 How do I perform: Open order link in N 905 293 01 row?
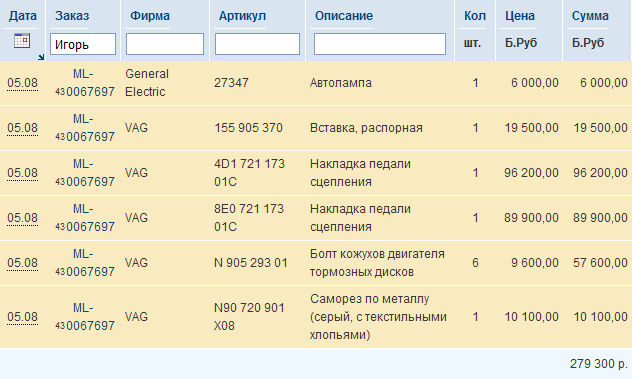pos(84,263)
